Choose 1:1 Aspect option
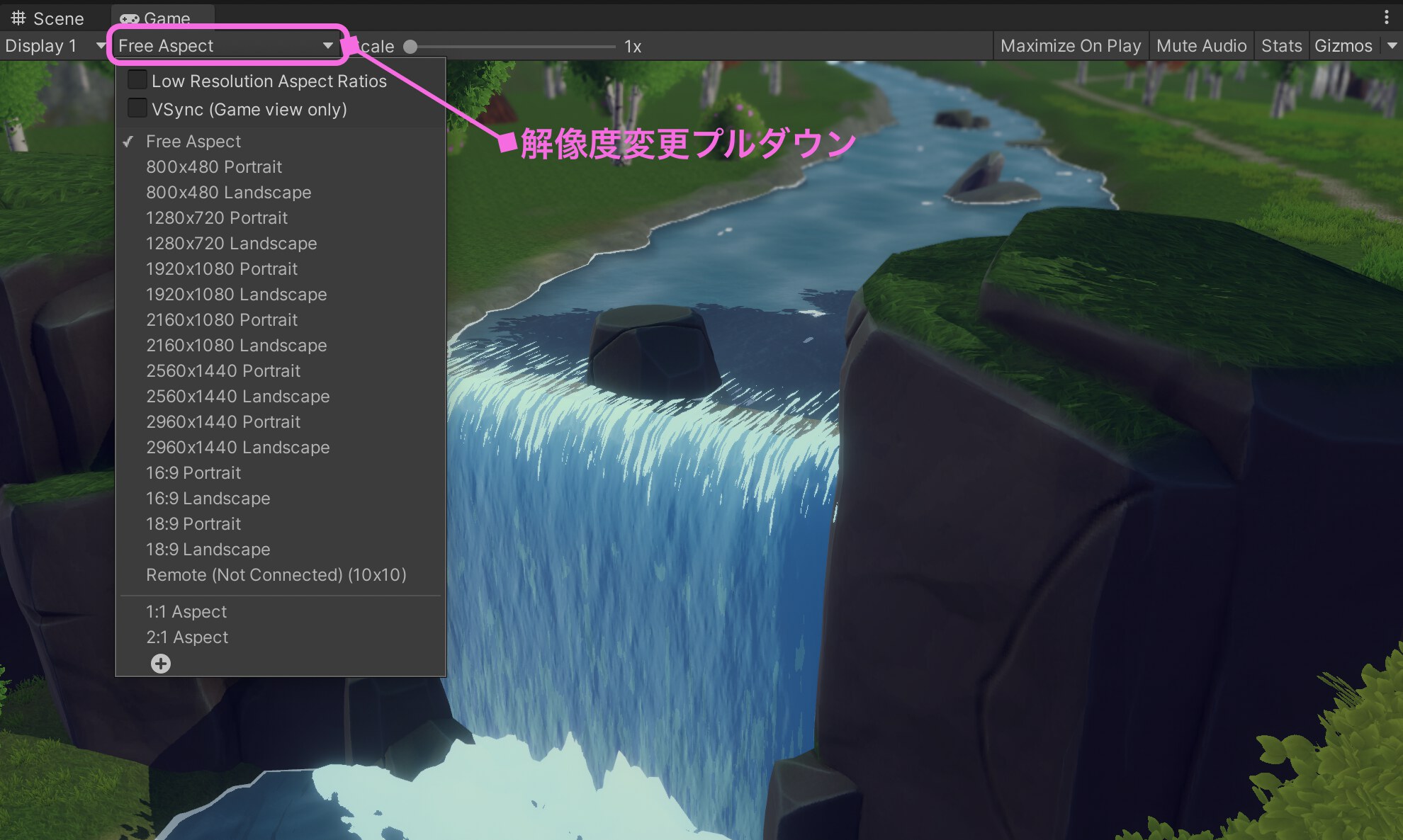The image size is (1403, 840). (281, 612)
